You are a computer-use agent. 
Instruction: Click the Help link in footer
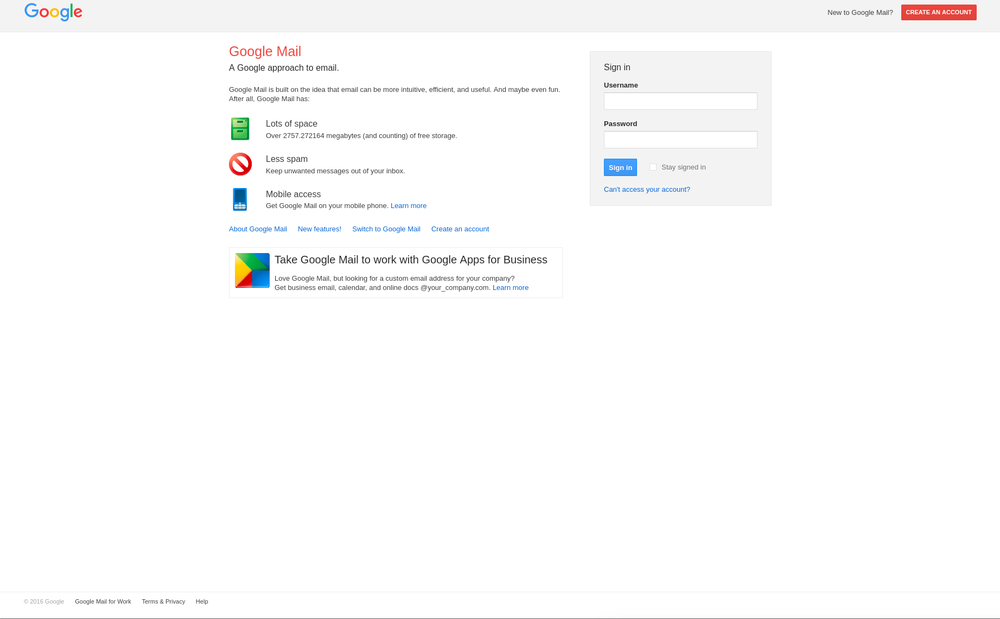202,602
